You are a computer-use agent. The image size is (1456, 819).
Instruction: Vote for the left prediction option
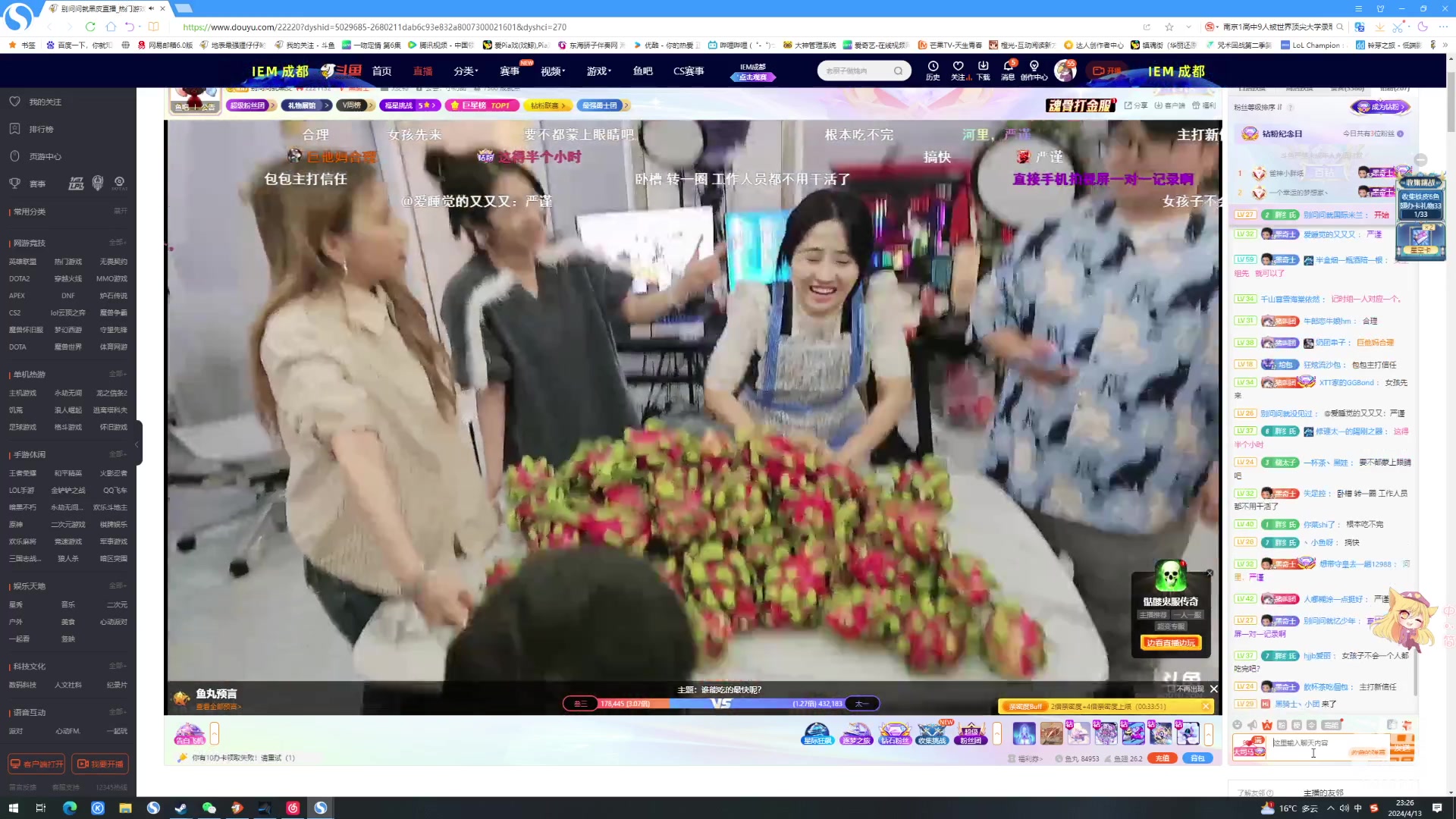pyautogui.click(x=581, y=704)
